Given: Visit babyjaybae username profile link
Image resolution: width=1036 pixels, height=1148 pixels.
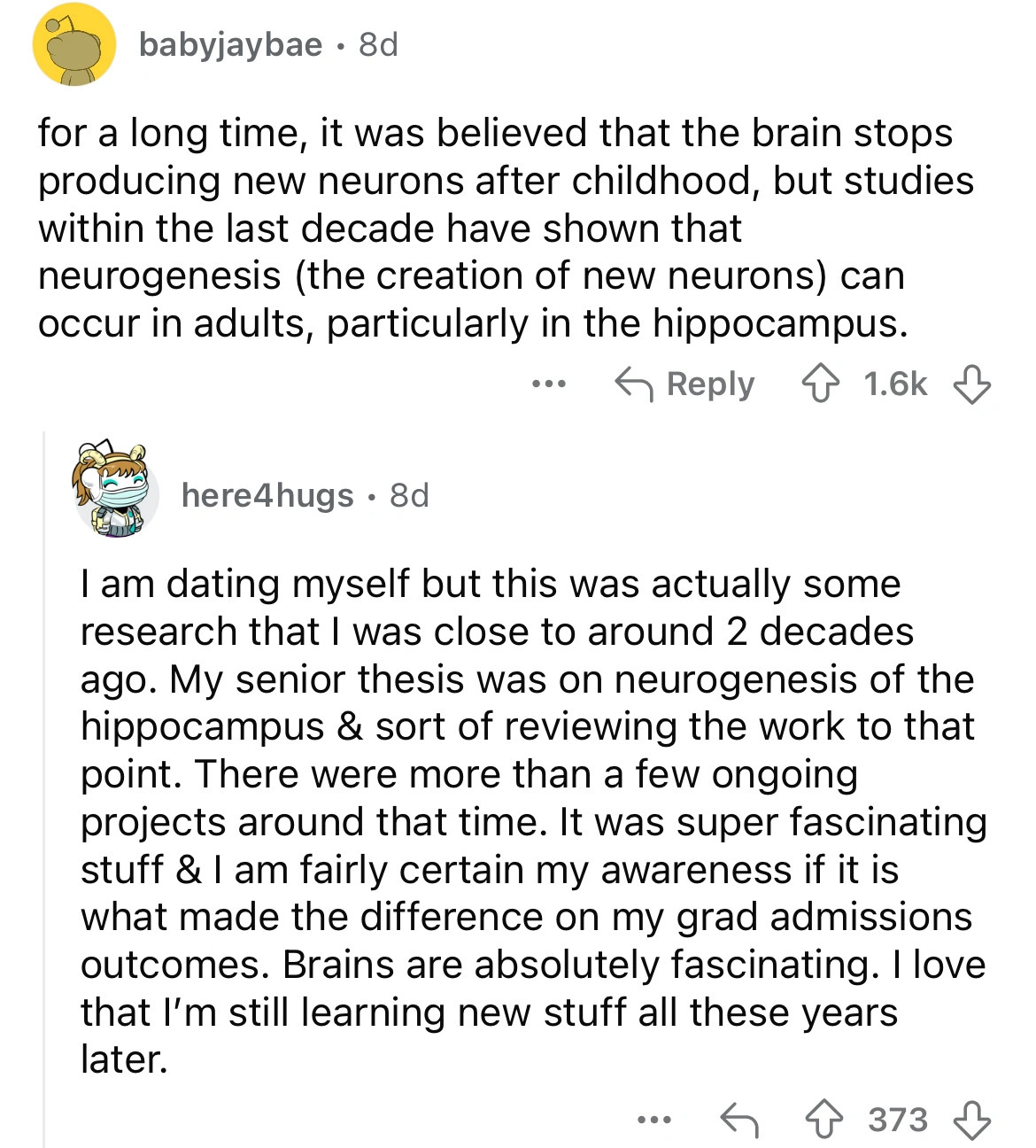Looking at the screenshot, I should point(230,44).
